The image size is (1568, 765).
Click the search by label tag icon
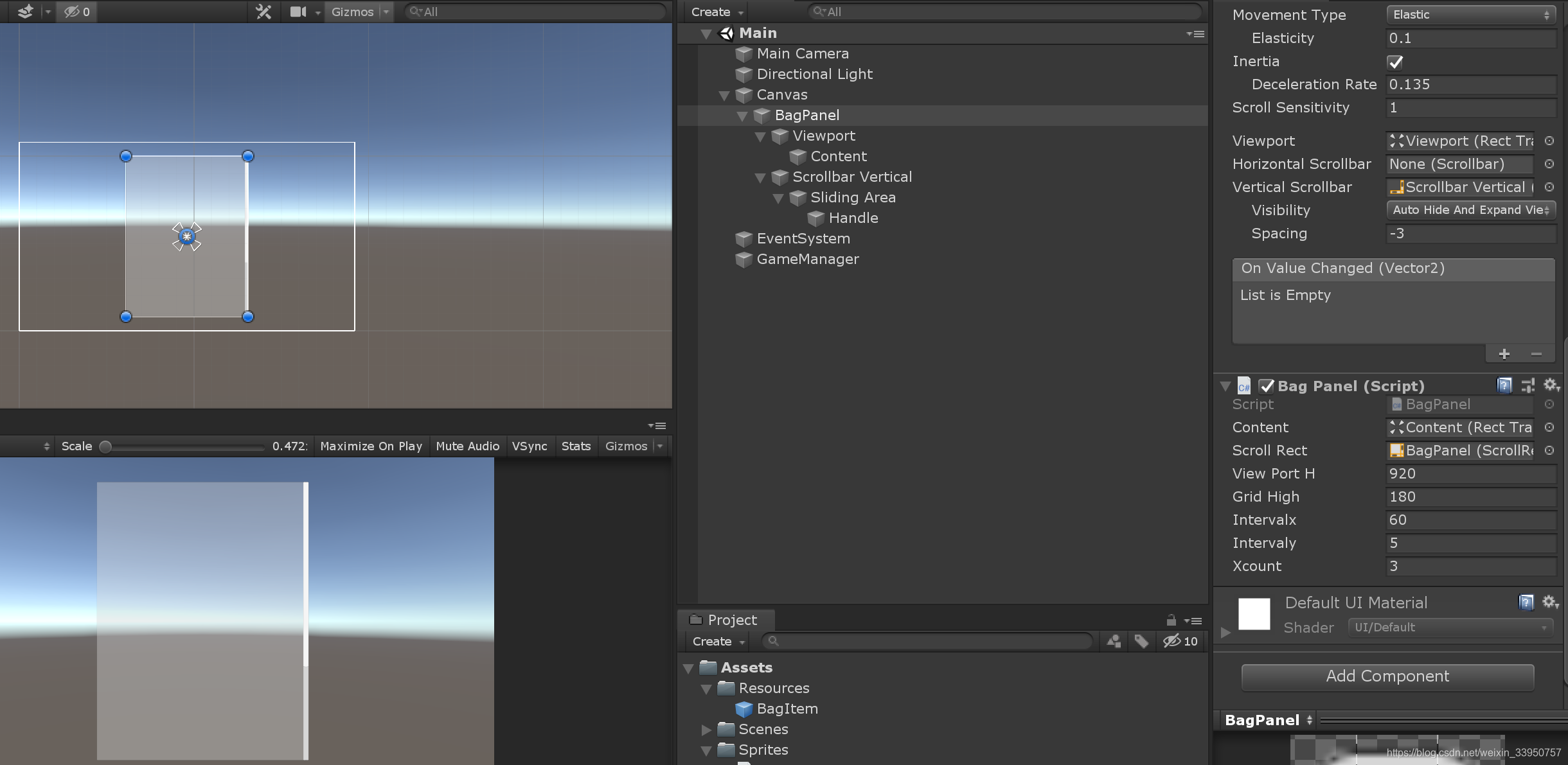click(x=1141, y=641)
